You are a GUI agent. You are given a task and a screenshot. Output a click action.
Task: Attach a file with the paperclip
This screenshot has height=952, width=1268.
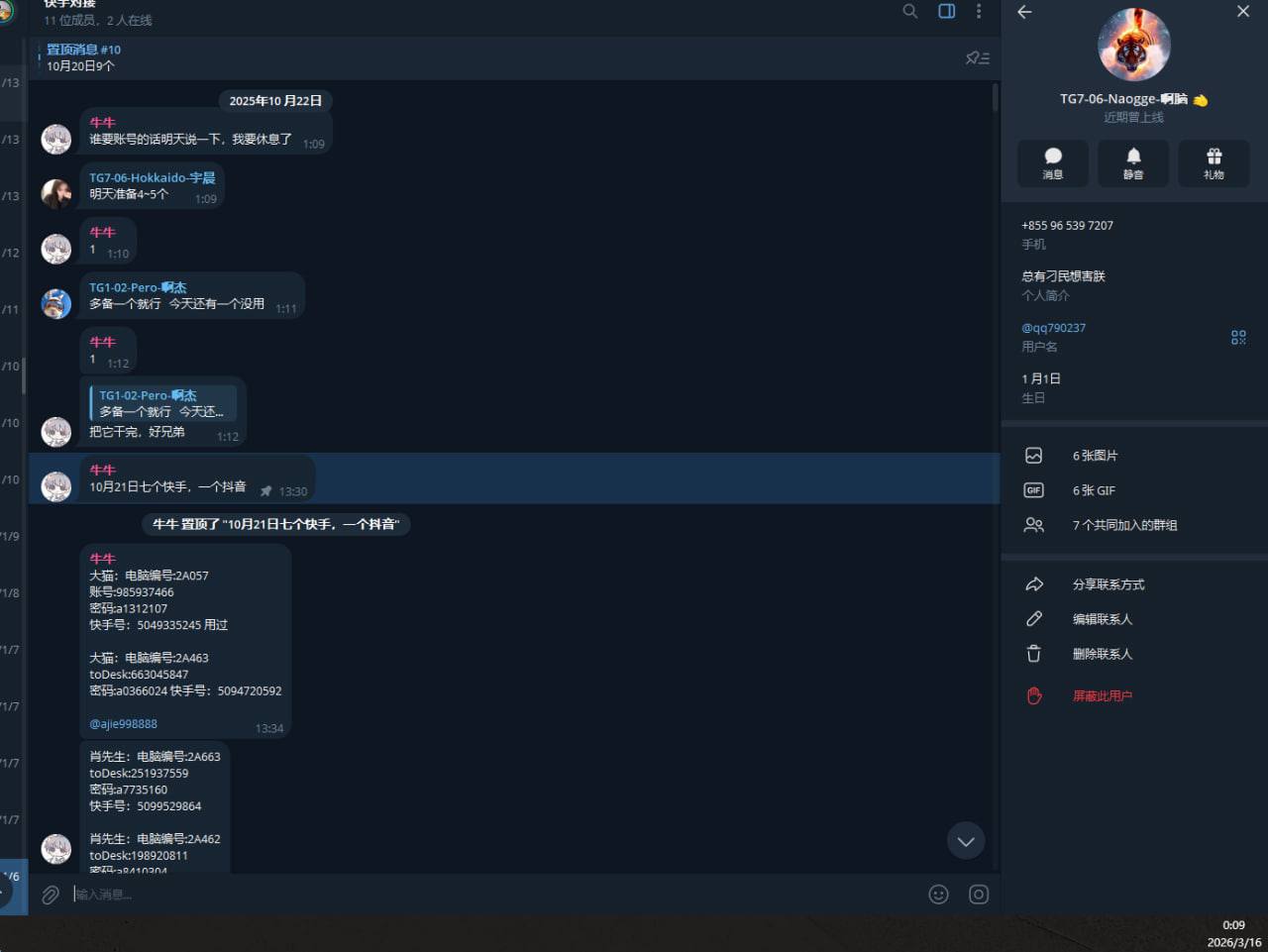coord(51,895)
